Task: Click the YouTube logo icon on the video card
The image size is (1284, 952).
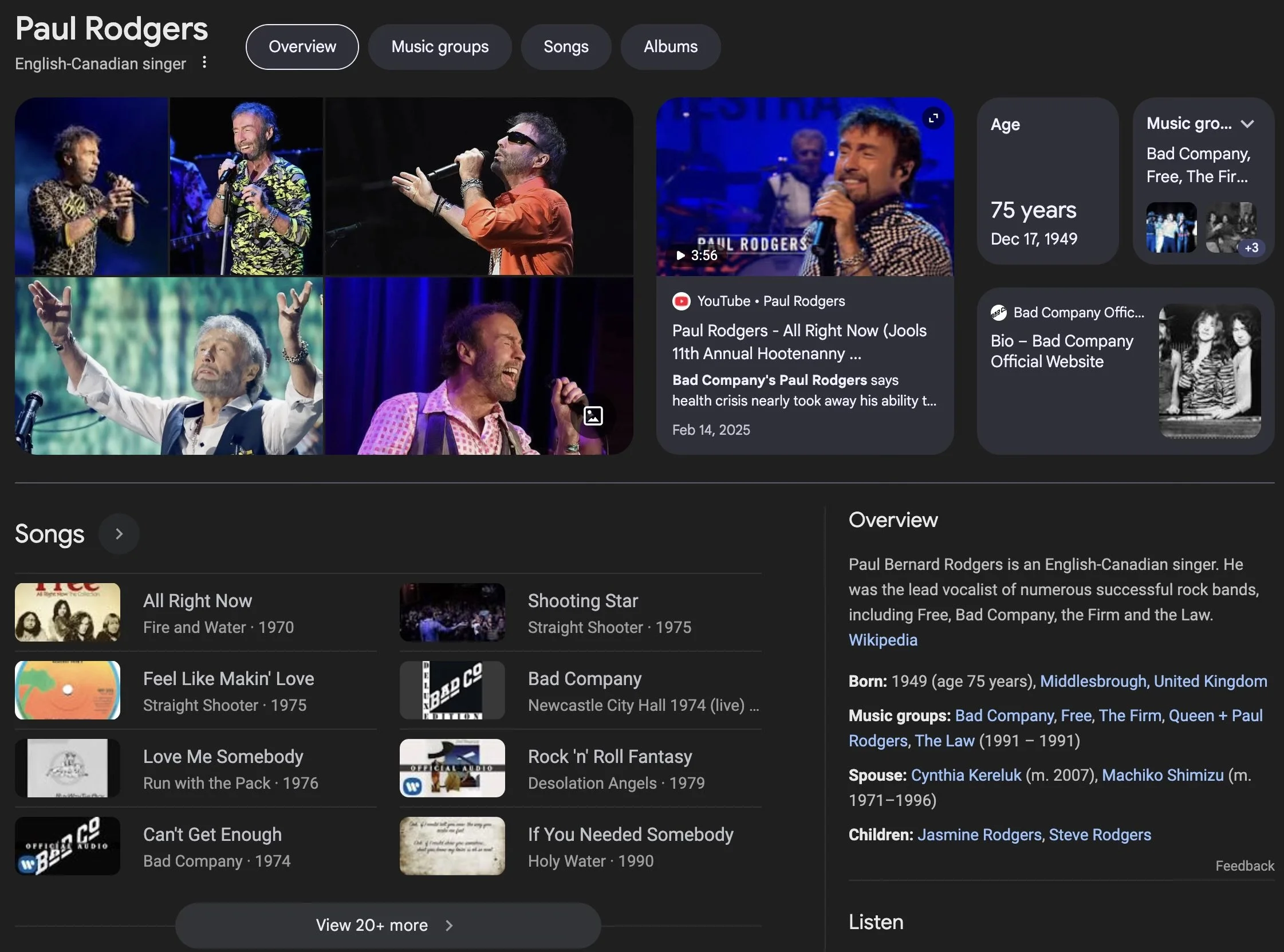Action: (681, 301)
